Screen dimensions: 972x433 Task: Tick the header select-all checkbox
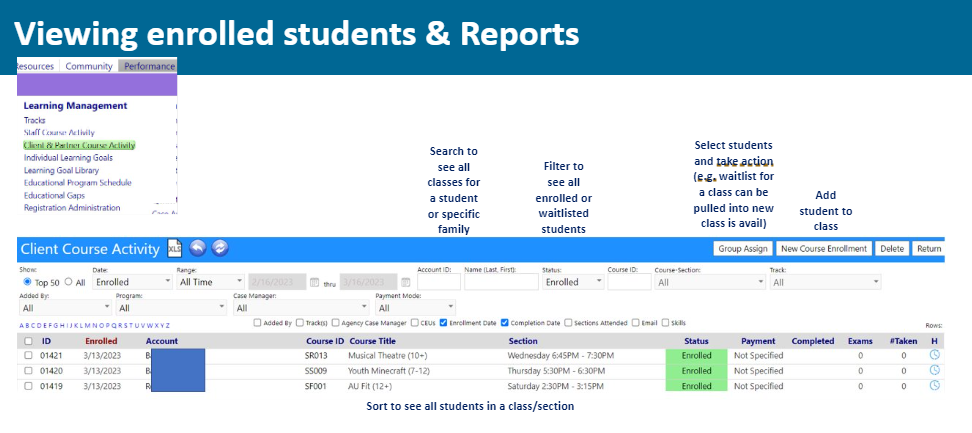pyautogui.click(x=28, y=341)
